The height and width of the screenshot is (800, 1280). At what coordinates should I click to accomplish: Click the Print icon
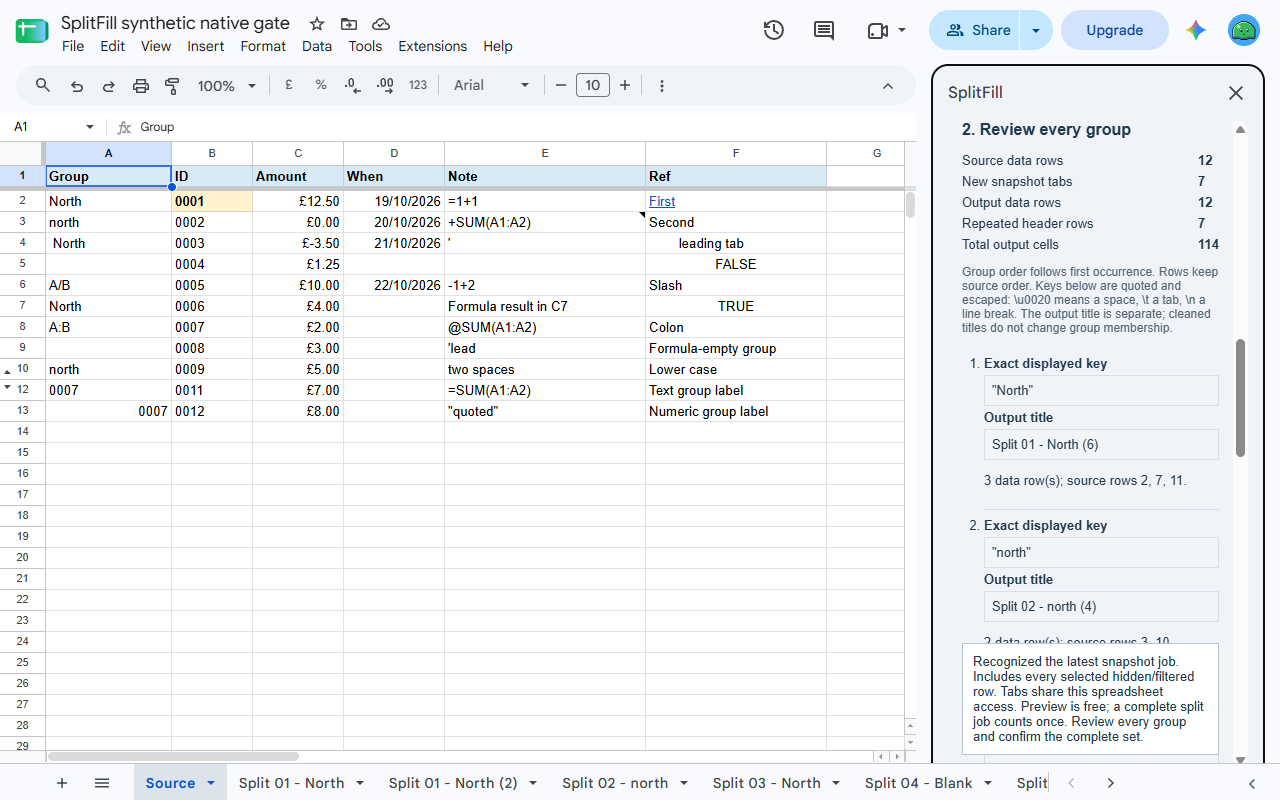[x=141, y=86]
